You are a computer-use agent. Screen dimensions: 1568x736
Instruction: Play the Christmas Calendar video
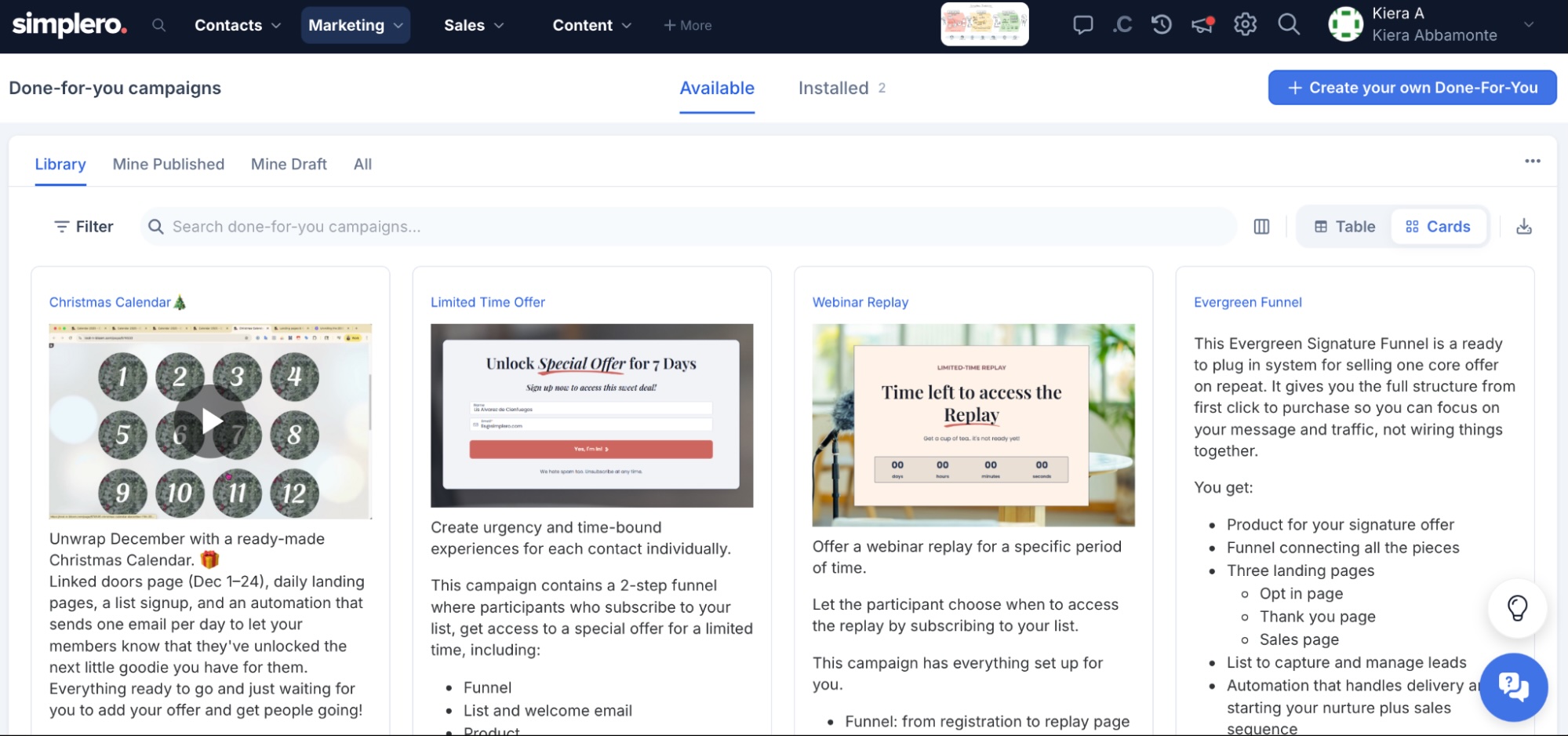(x=210, y=421)
